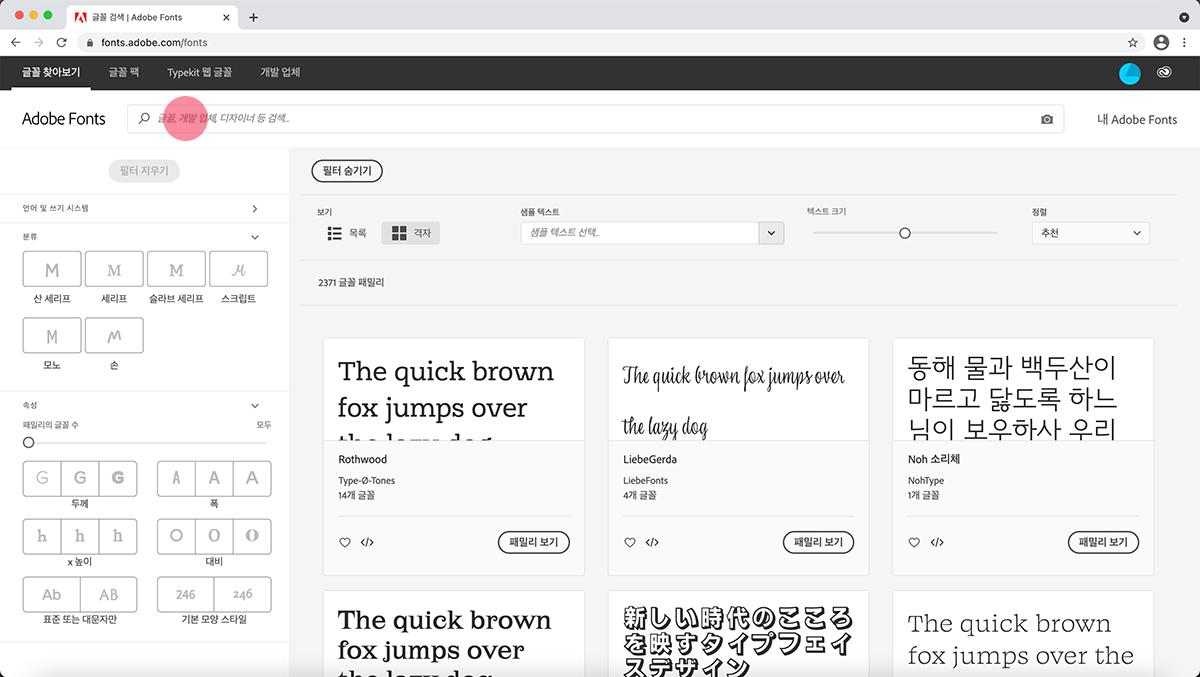Select 스크립트 classification icon
The width and height of the screenshot is (1200, 677).
click(x=238, y=269)
